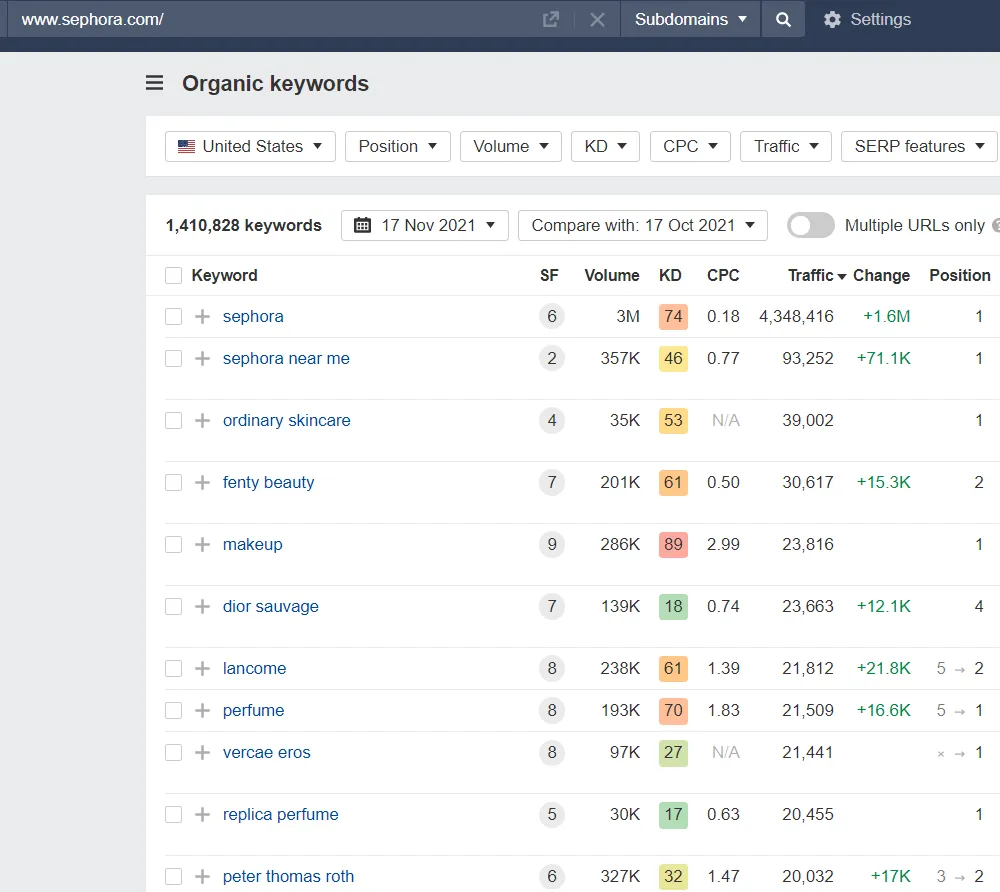
Task: Click the peter thomas roth keyword link
Action: pyautogui.click(x=288, y=876)
